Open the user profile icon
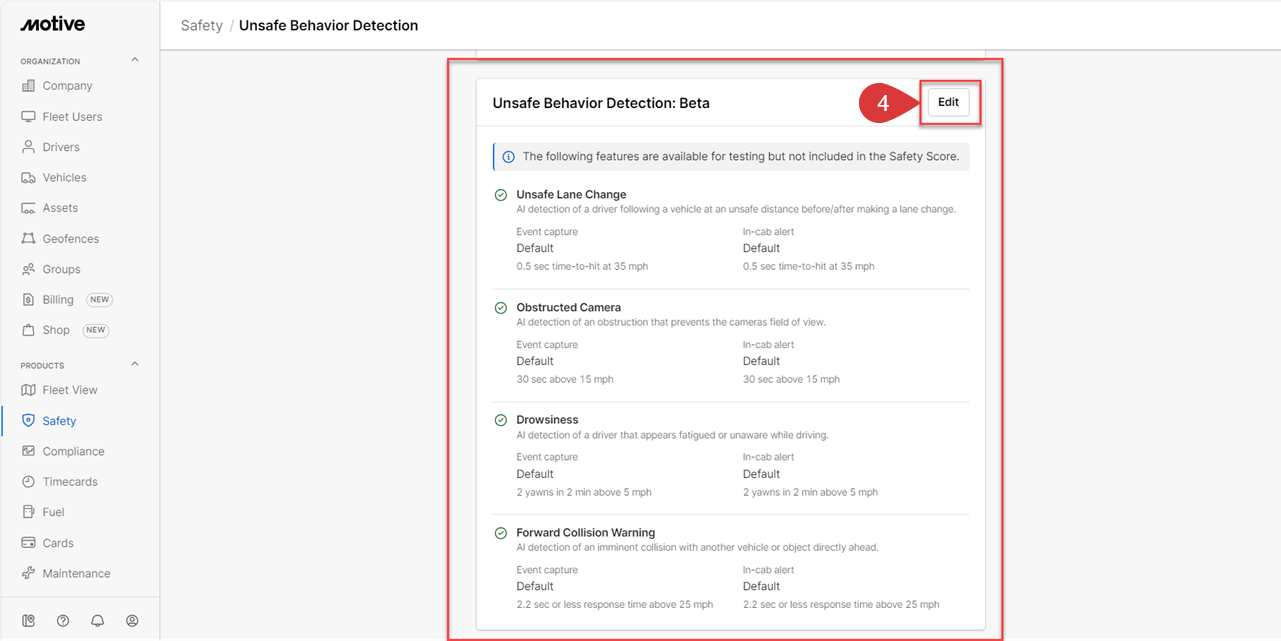The image size is (1281, 641). [x=132, y=620]
